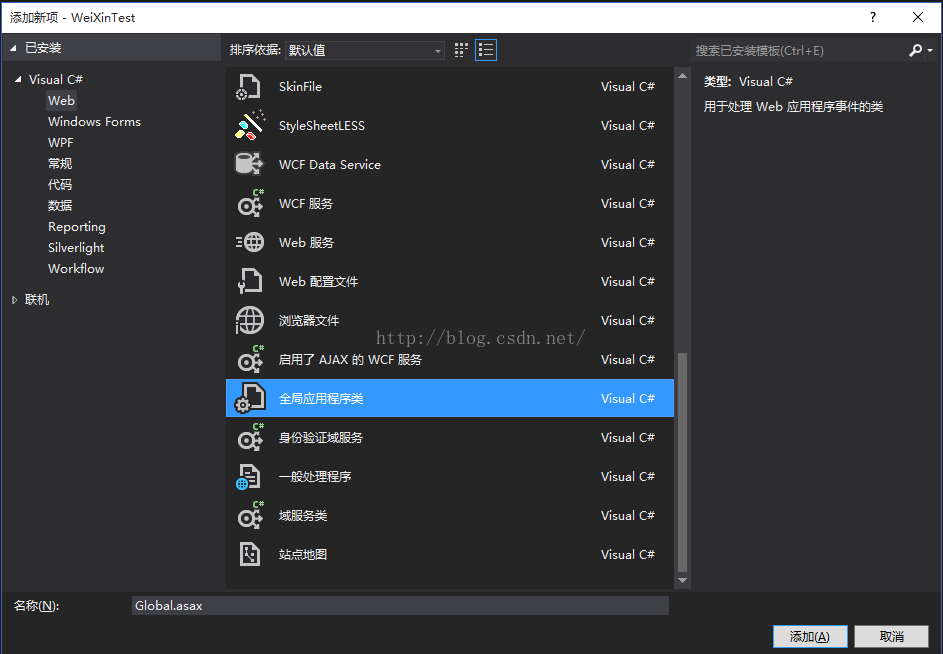Click the 全局应用程序类 file icon

[x=250, y=398]
